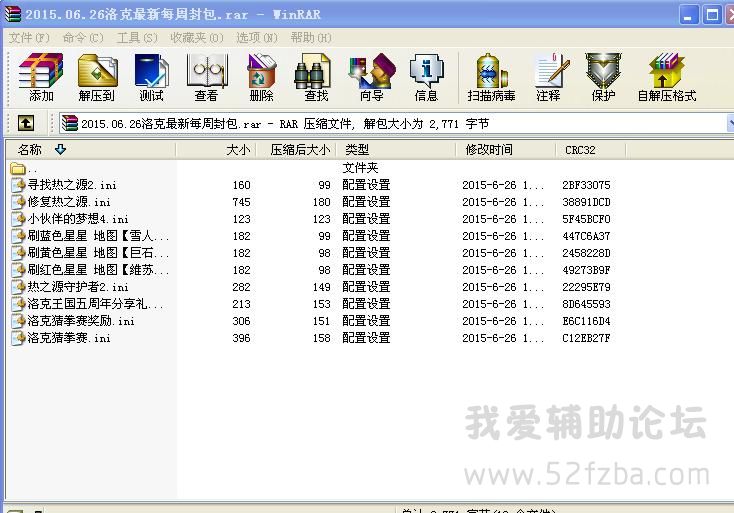Select file name 热之源守护者2.ini
This screenshot has width=734, height=513.
(x=78, y=286)
